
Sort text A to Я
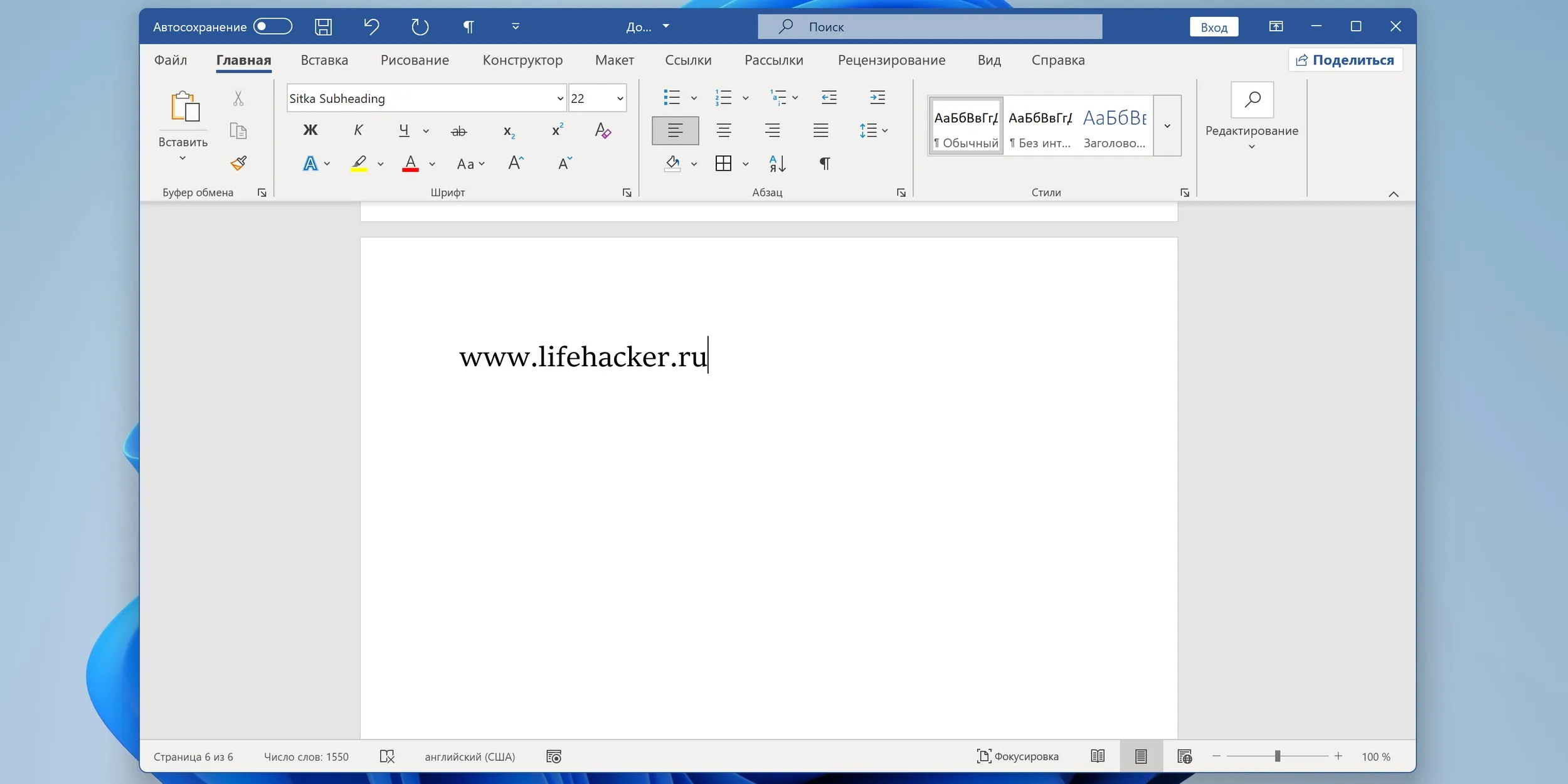click(x=777, y=164)
